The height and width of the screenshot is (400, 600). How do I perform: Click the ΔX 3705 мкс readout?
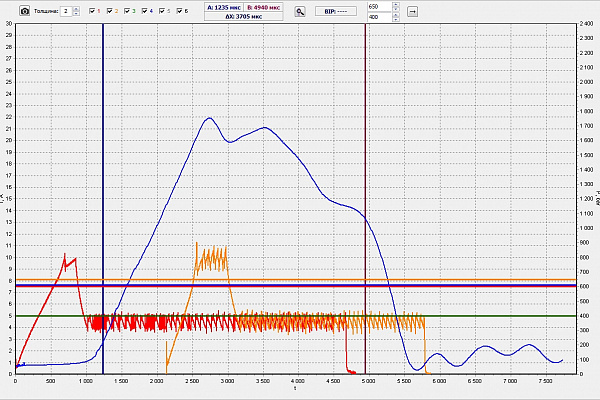244,16
